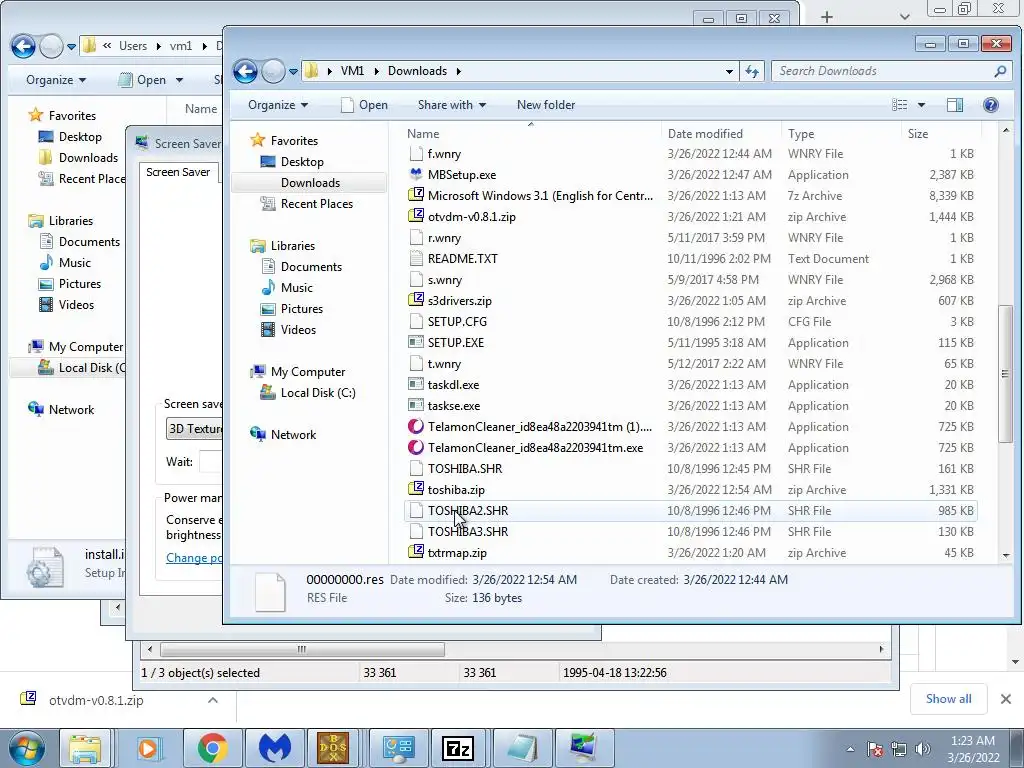
Task: Select the SETUP.EXE application icon
Action: (416, 342)
